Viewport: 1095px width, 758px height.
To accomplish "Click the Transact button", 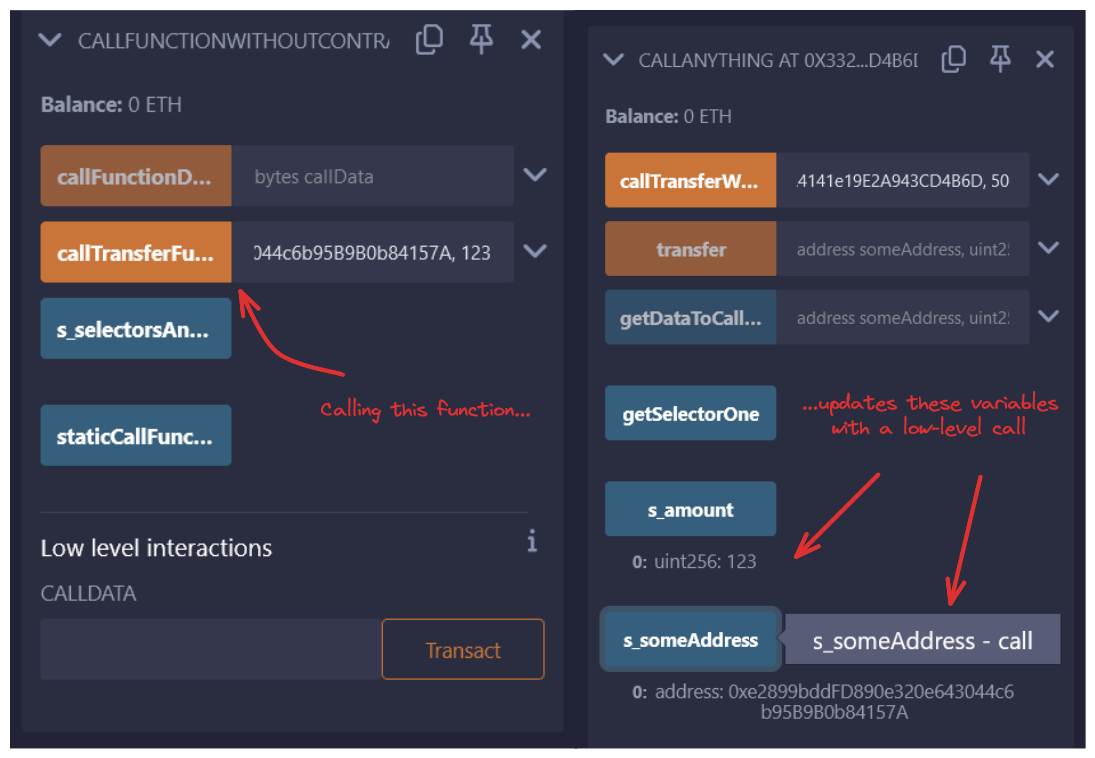I will coord(462,650).
